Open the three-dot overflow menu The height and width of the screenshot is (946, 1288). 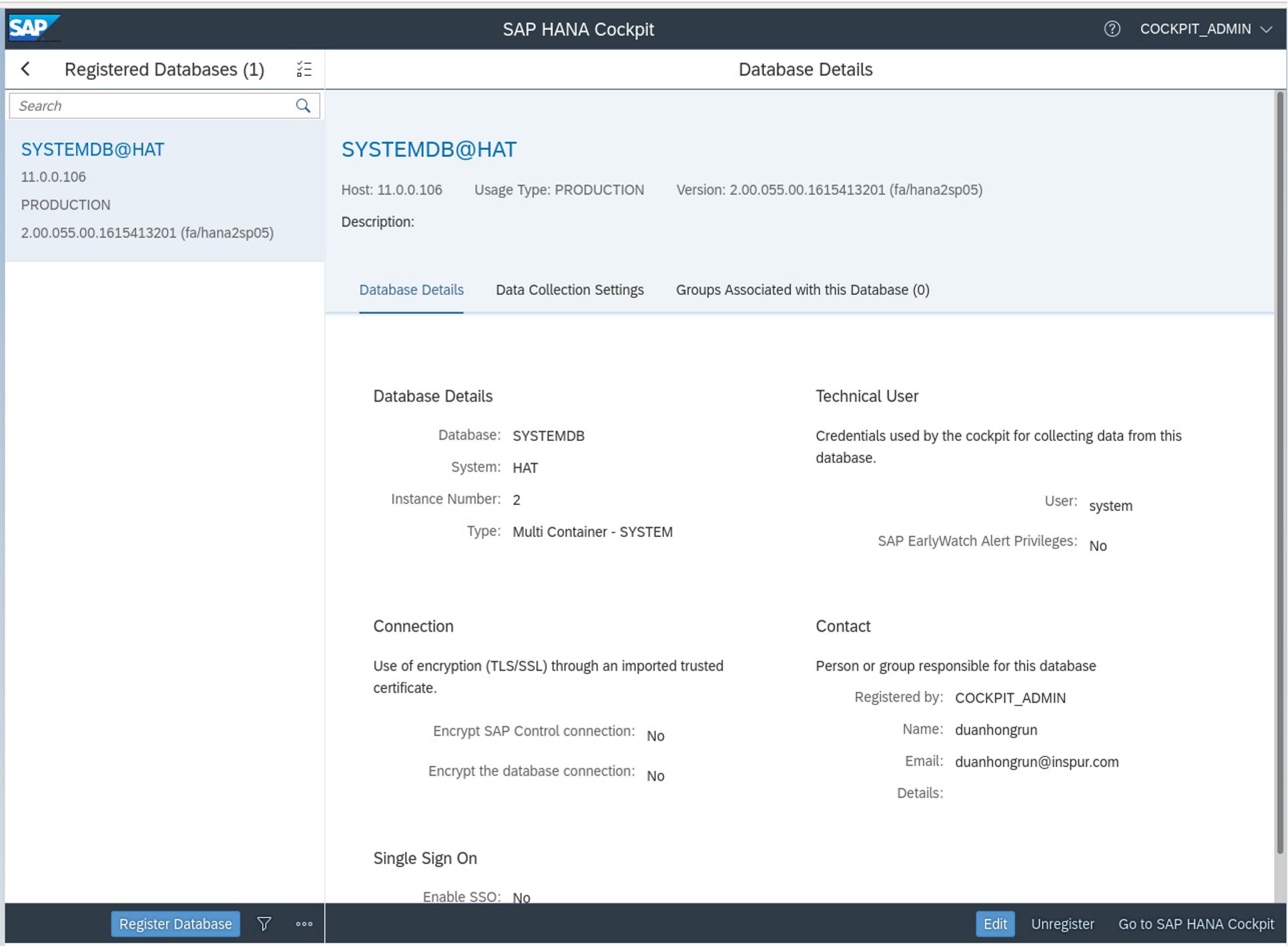[x=304, y=923]
